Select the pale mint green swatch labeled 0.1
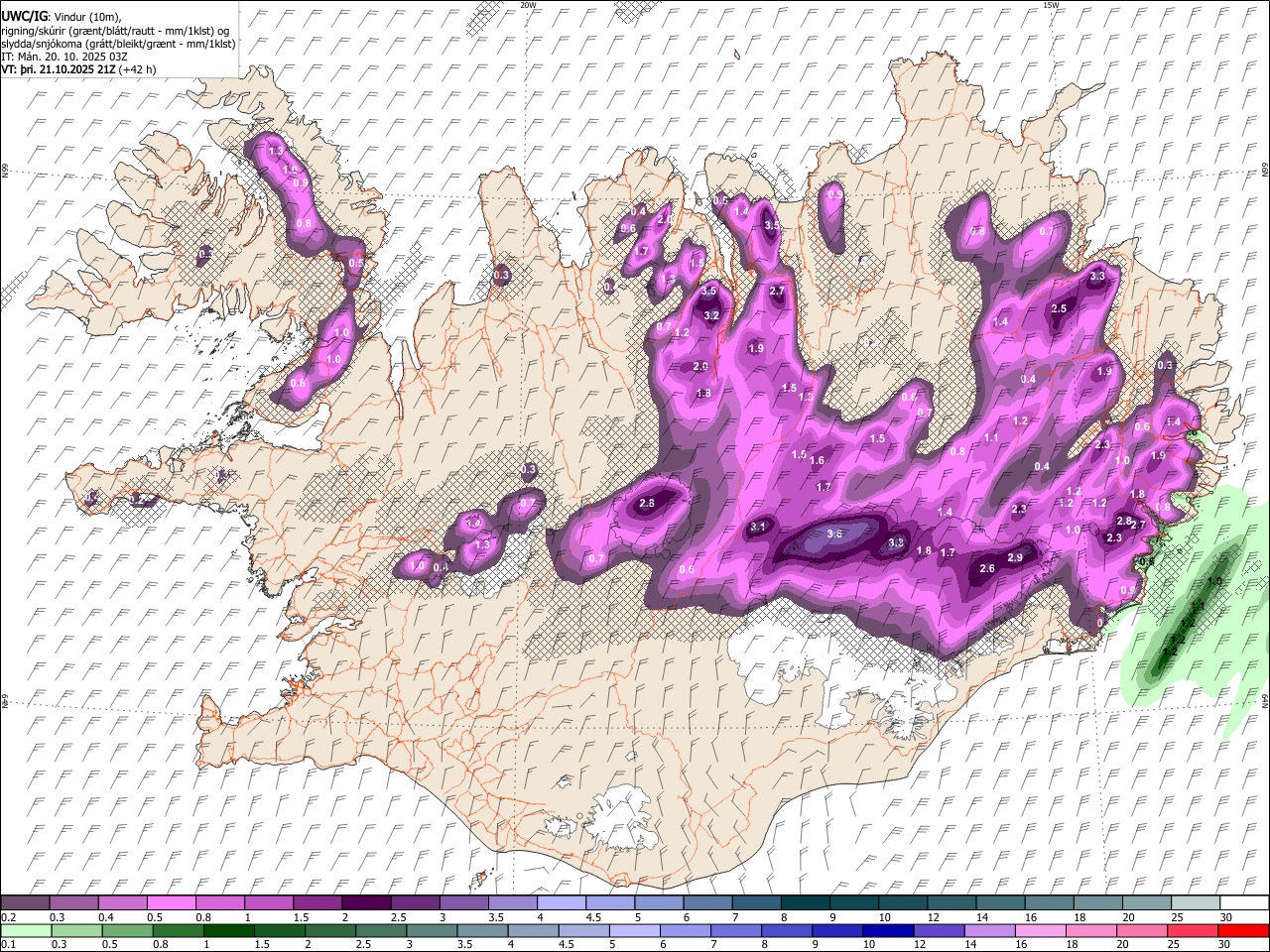1270x952 pixels. tap(27, 930)
